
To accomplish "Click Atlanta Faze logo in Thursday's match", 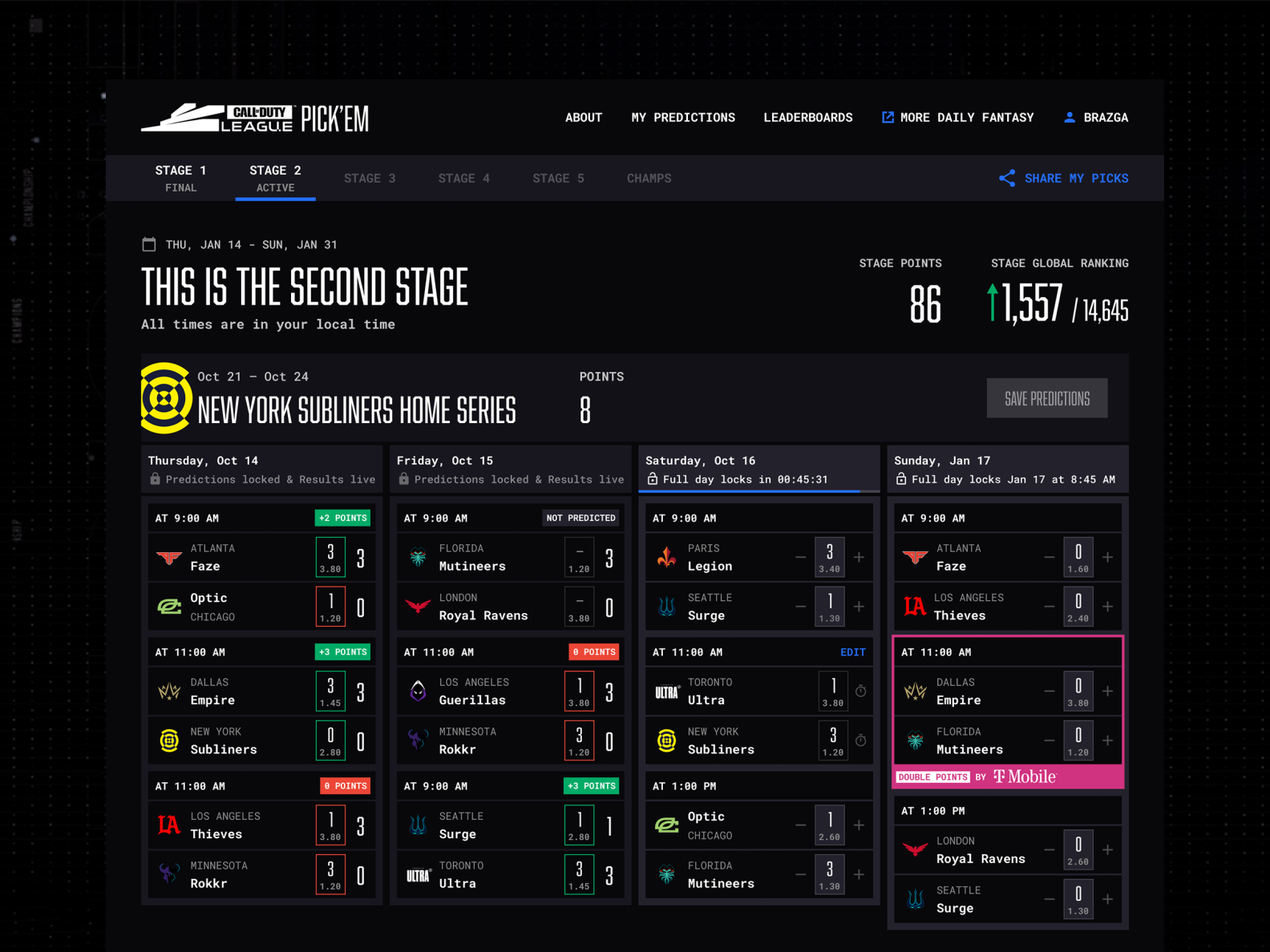I will tap(169, 557).
